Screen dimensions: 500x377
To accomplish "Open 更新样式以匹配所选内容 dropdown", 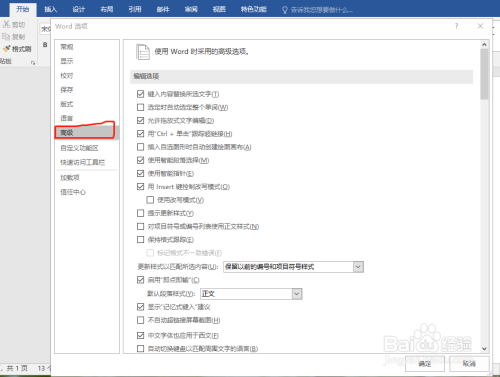I will pyautogui.click(x=293, y=267).
